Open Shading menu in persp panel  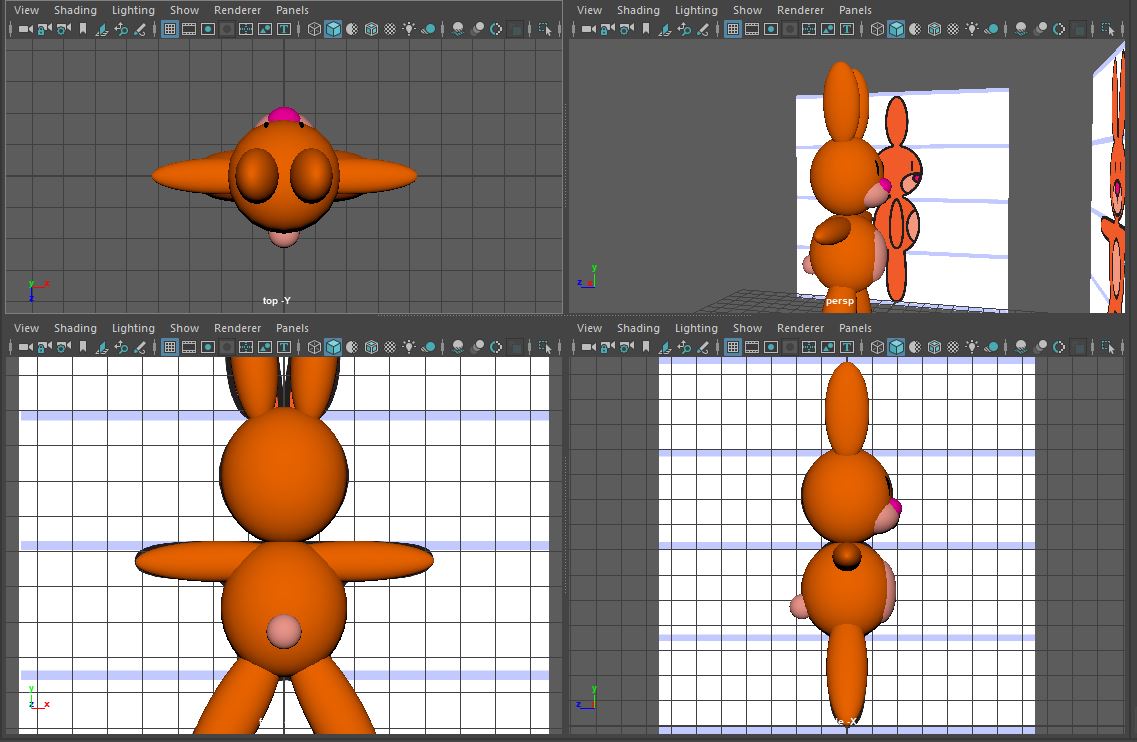tap(638, 10)
